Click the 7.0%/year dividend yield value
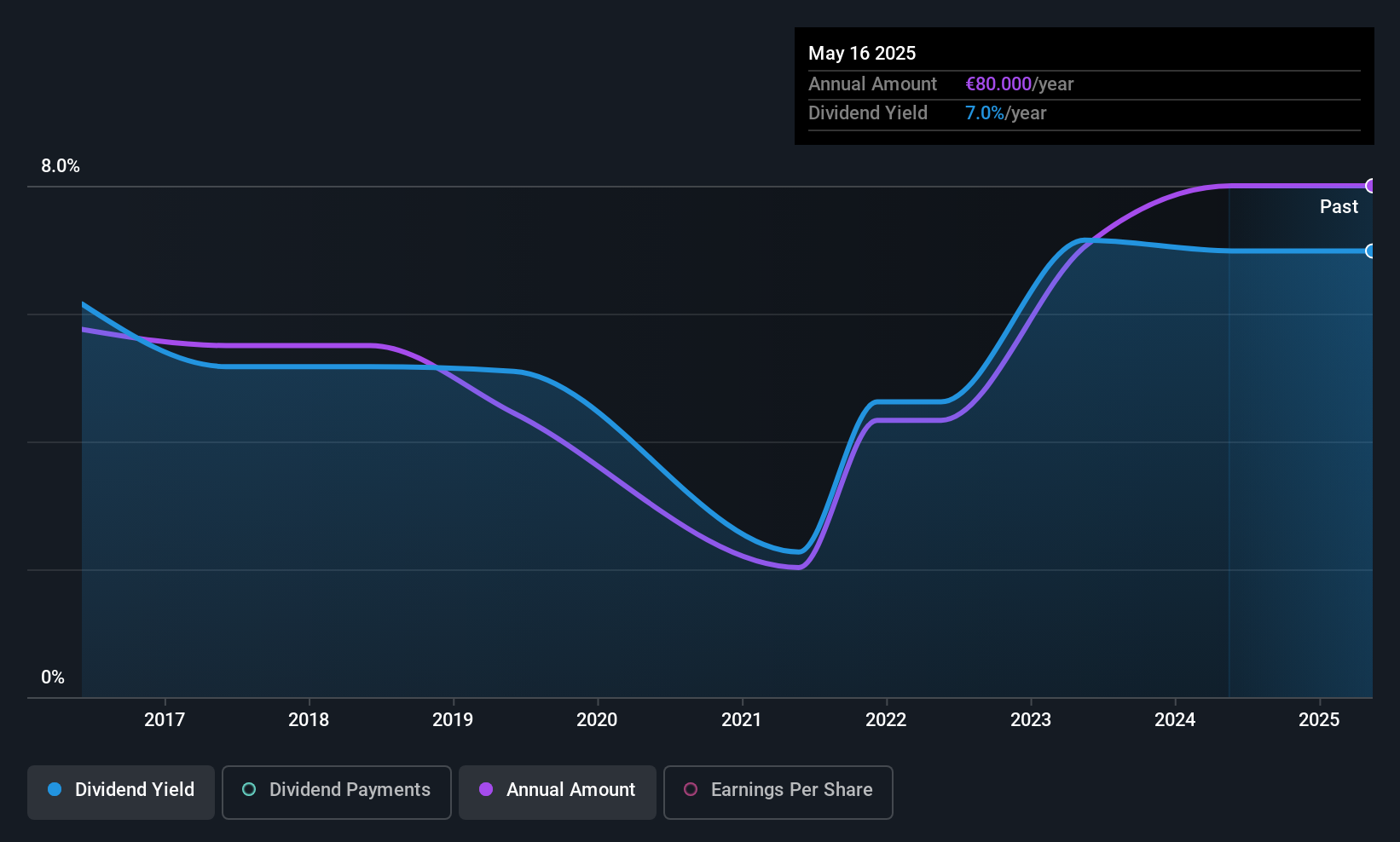Image resolution: width=1400 pixels, height=842 pixels. (x=1005, y=112)
